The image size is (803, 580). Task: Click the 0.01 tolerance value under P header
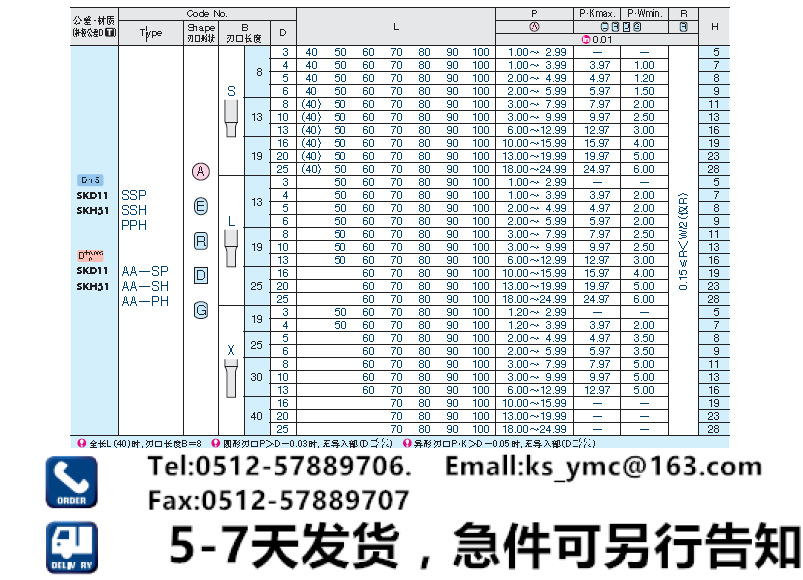pyautogui.click(x=602, y=39)
